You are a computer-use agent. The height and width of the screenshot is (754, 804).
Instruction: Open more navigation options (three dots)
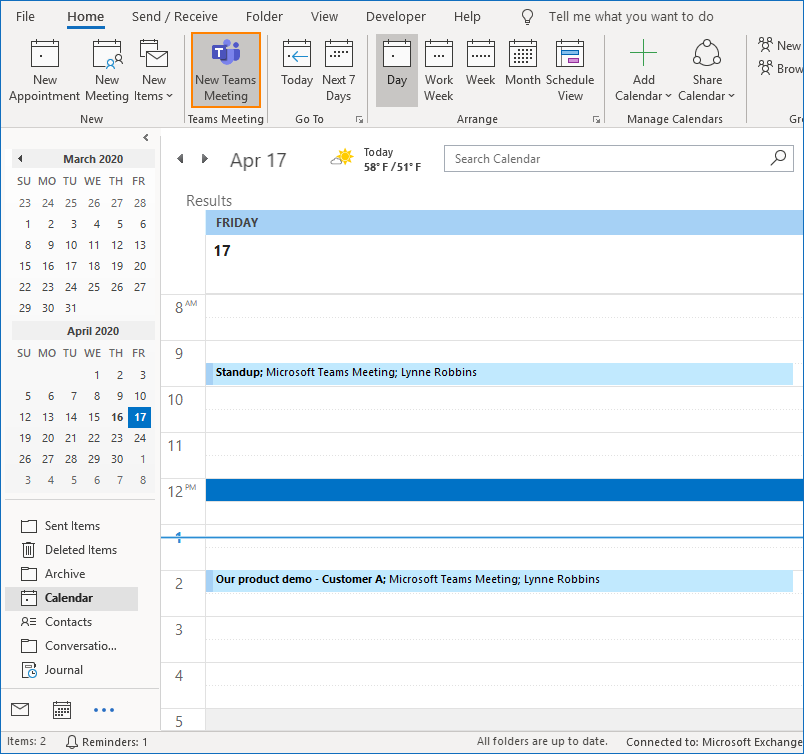point(104,710)
